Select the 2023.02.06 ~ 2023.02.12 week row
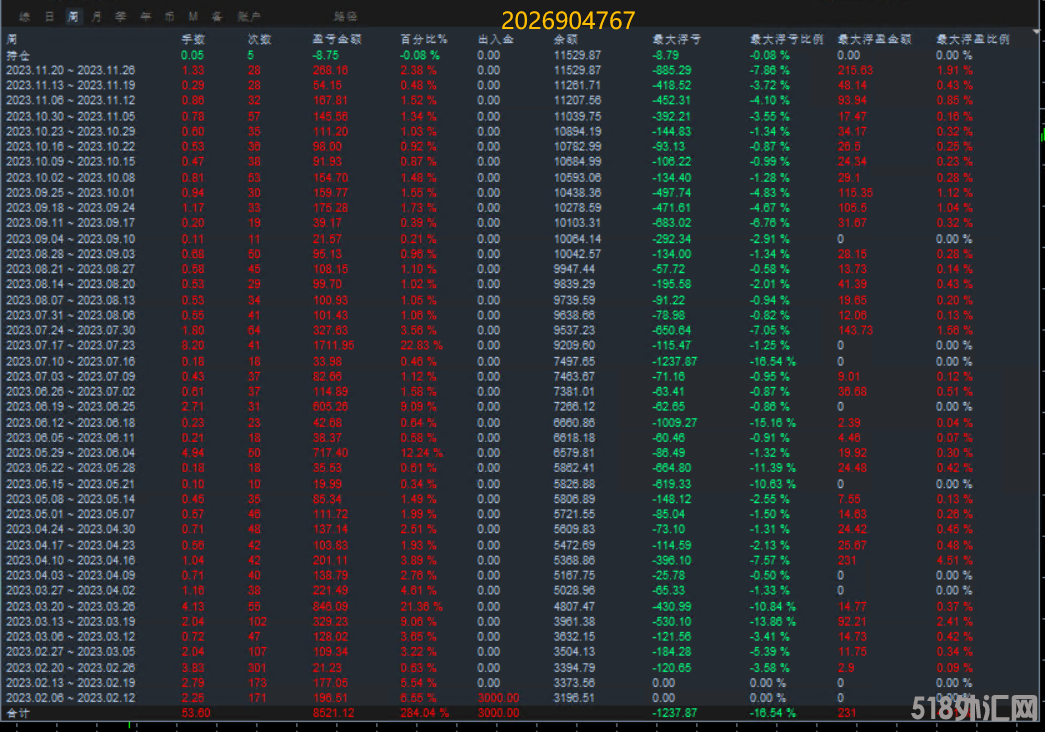This screenshot has width=1045, height=732. point(70,697)
